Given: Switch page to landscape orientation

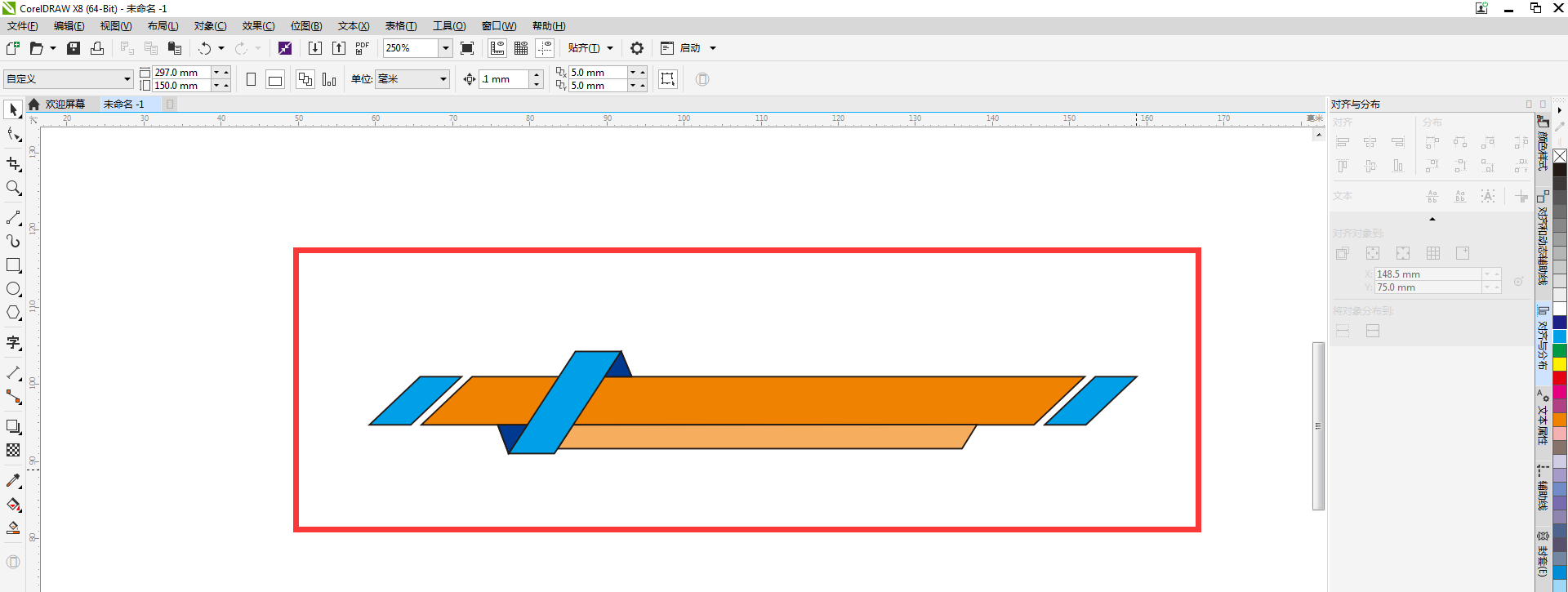Looking at the screenshot, I should coord(275,79).
